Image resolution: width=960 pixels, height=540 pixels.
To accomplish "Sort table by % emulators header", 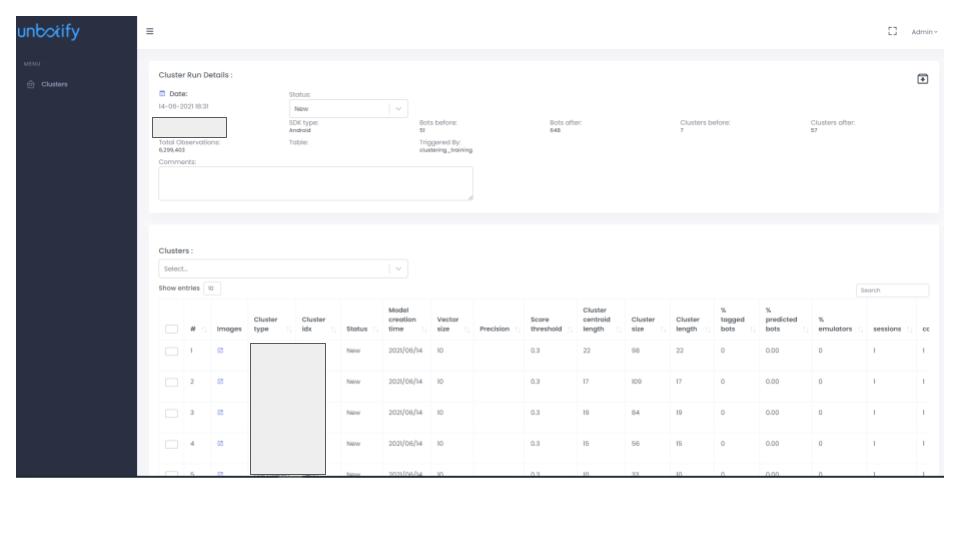I will (835, 324).
